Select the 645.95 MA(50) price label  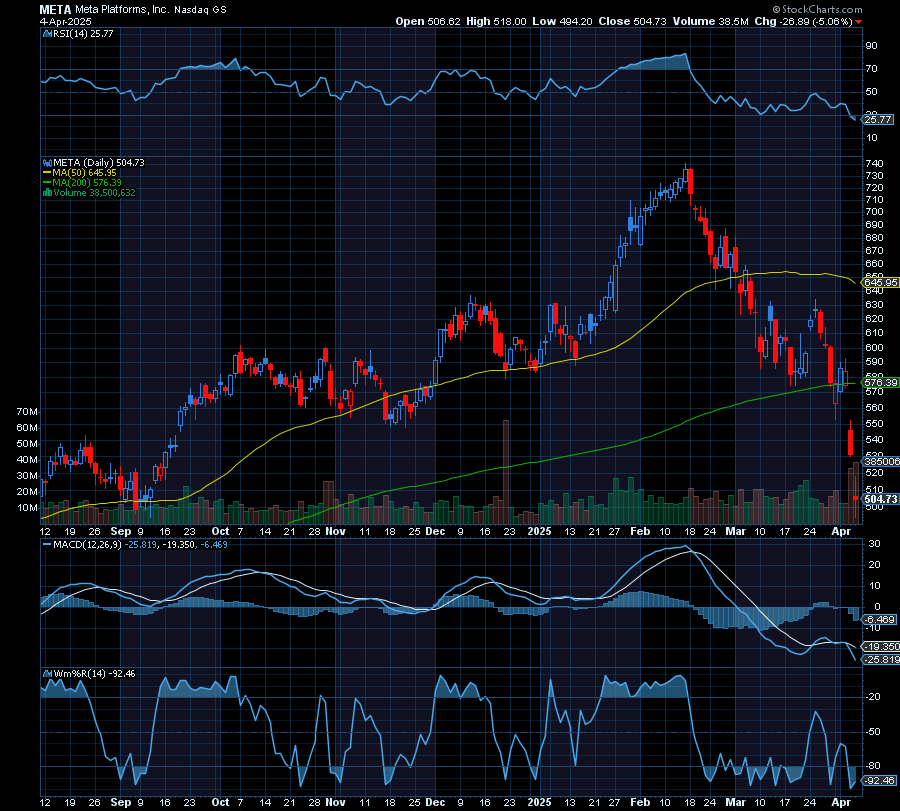pyautogui.click(x=880, y=283)
